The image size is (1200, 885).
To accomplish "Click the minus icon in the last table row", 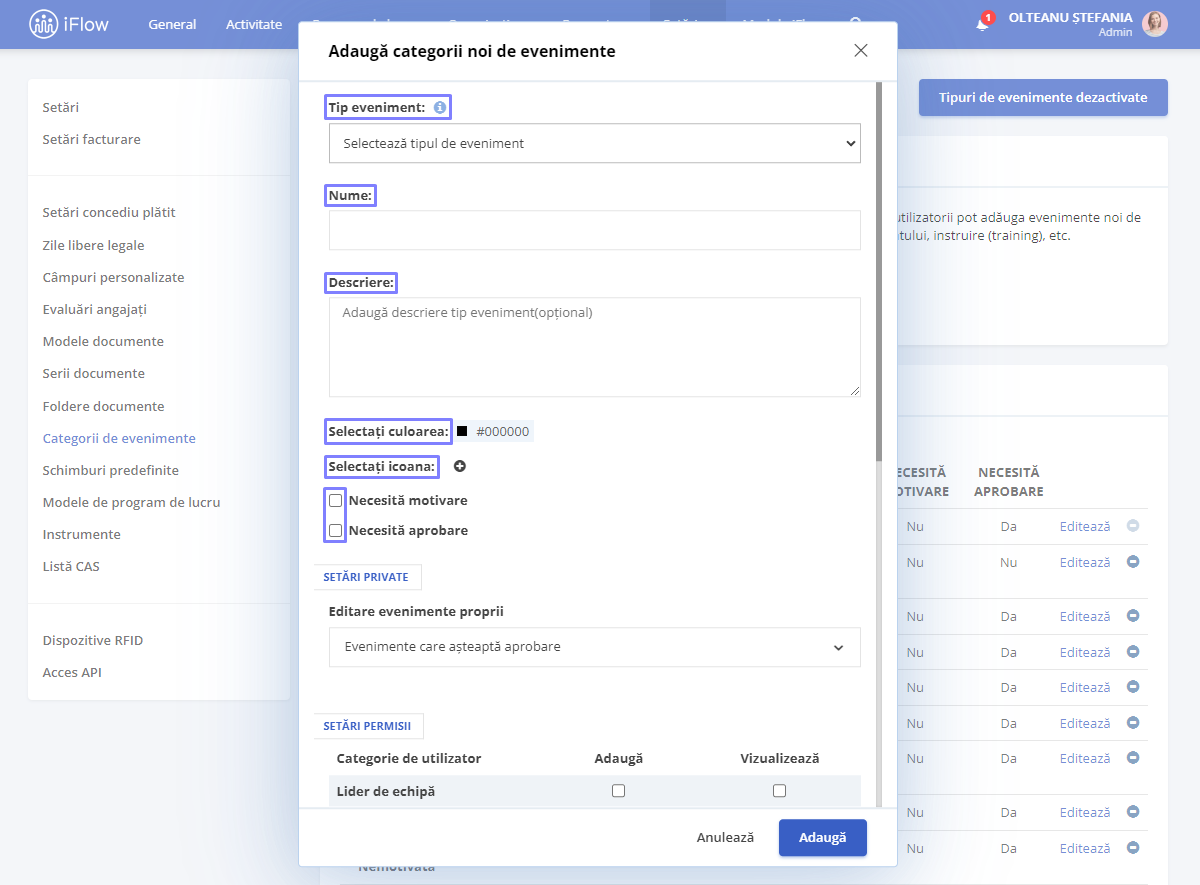I will (1133, 848).
